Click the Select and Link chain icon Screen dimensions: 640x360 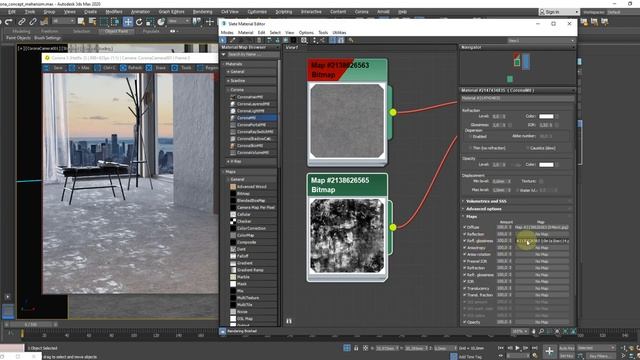click(22, 22)
